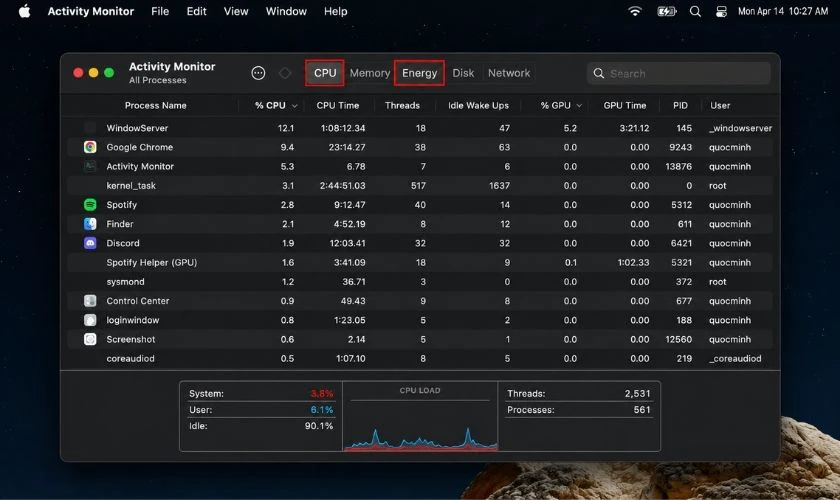The width and height of the screenshot is (840, 500).
Task: Open the Help menu
Action: point(335,11)
